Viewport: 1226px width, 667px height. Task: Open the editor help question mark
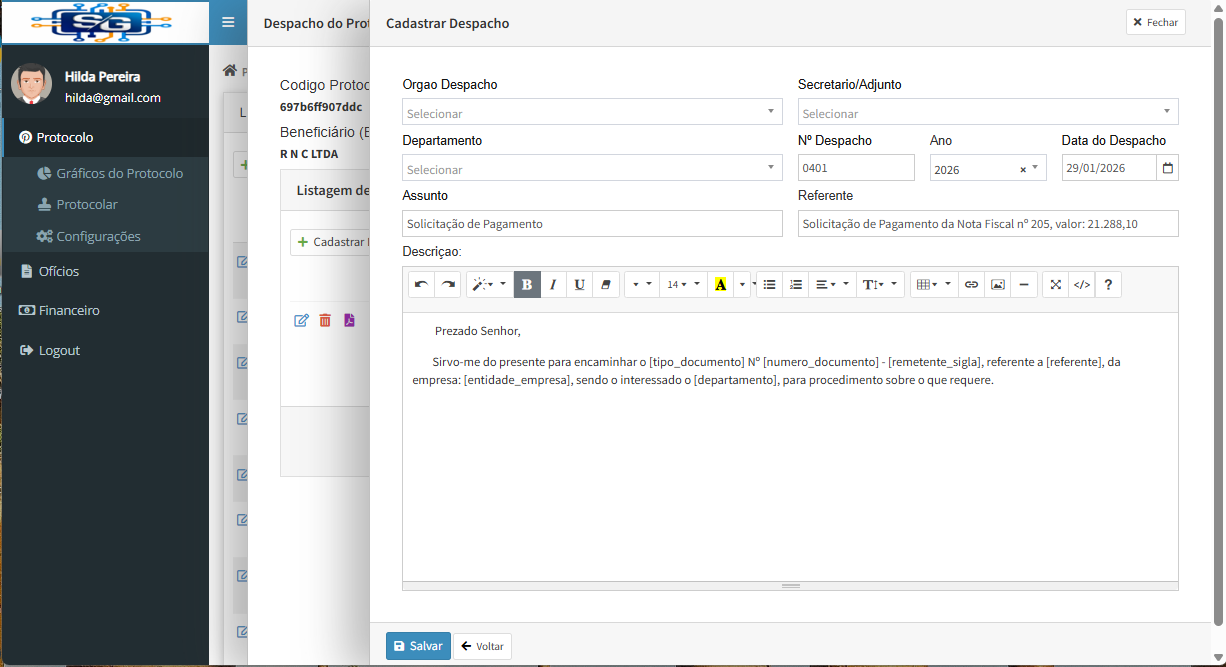pyautogui.click(x=1108, y=284)
